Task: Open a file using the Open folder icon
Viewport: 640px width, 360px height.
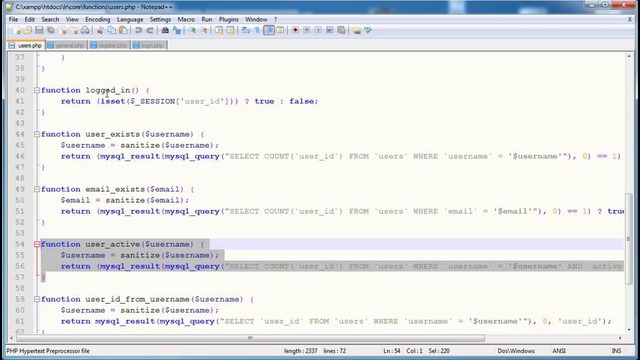Action: pos(28,31)
